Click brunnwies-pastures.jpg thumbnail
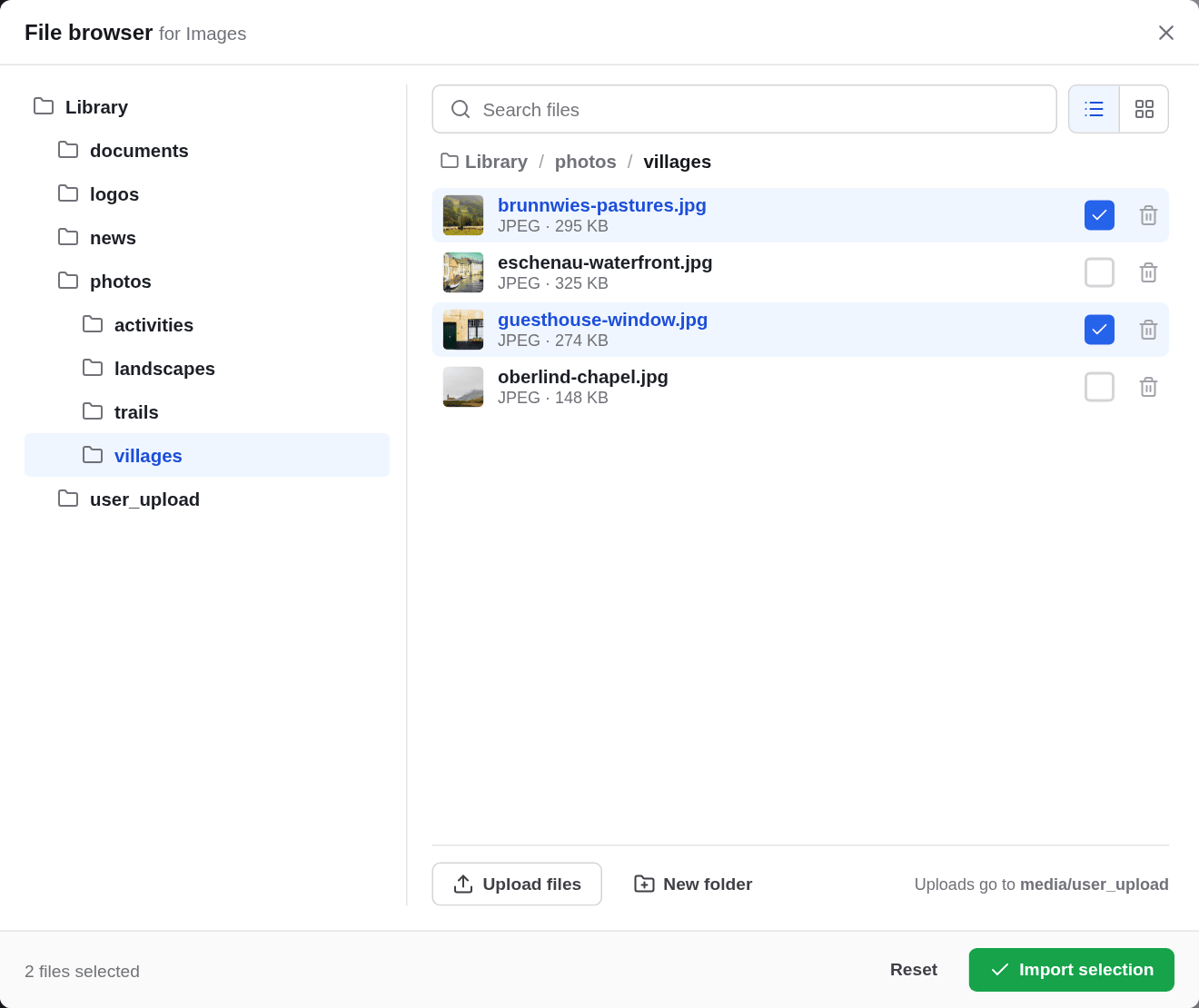 [x=463, y=215]
